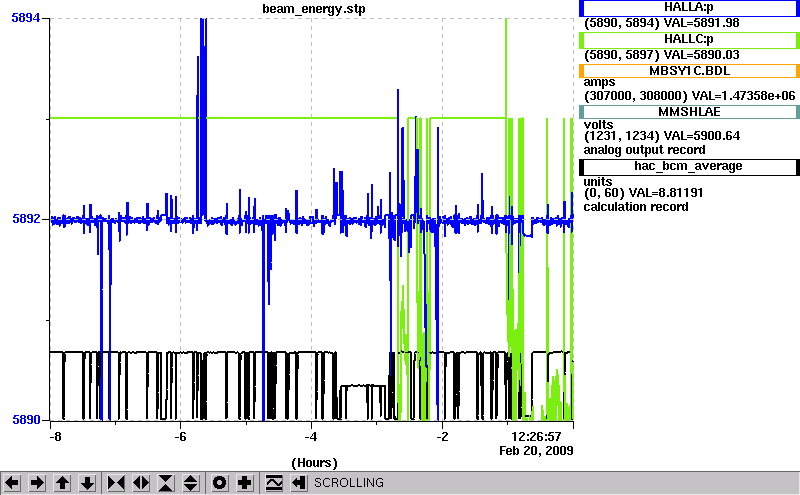Click the -4 hours axis label
The width and height of the screenshot is (800, 495).
click(x=311, y=437)
